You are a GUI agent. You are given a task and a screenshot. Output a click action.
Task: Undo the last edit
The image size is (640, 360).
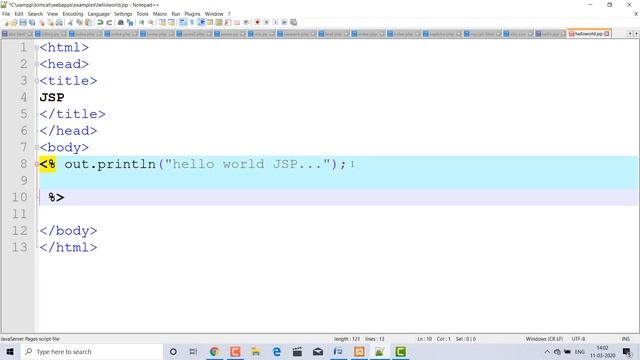tap(100, 22)
